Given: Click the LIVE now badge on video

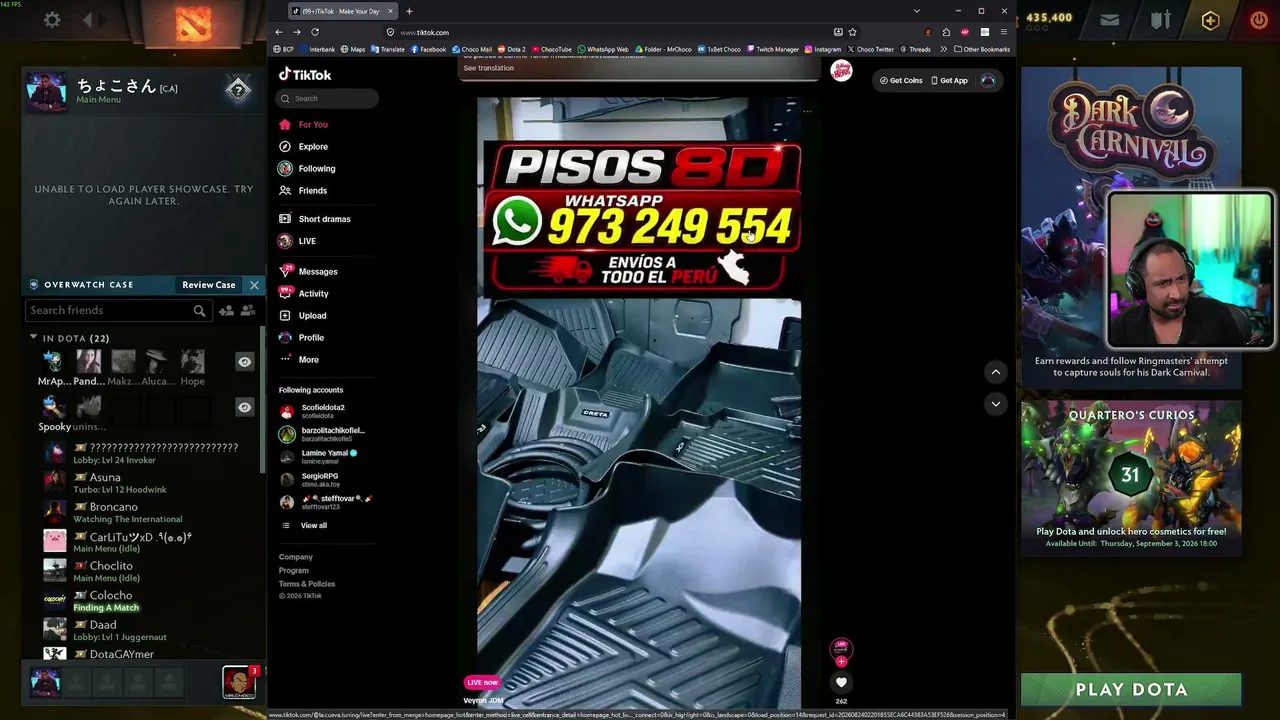Looking at the screenshot, I should click(482, 682).
